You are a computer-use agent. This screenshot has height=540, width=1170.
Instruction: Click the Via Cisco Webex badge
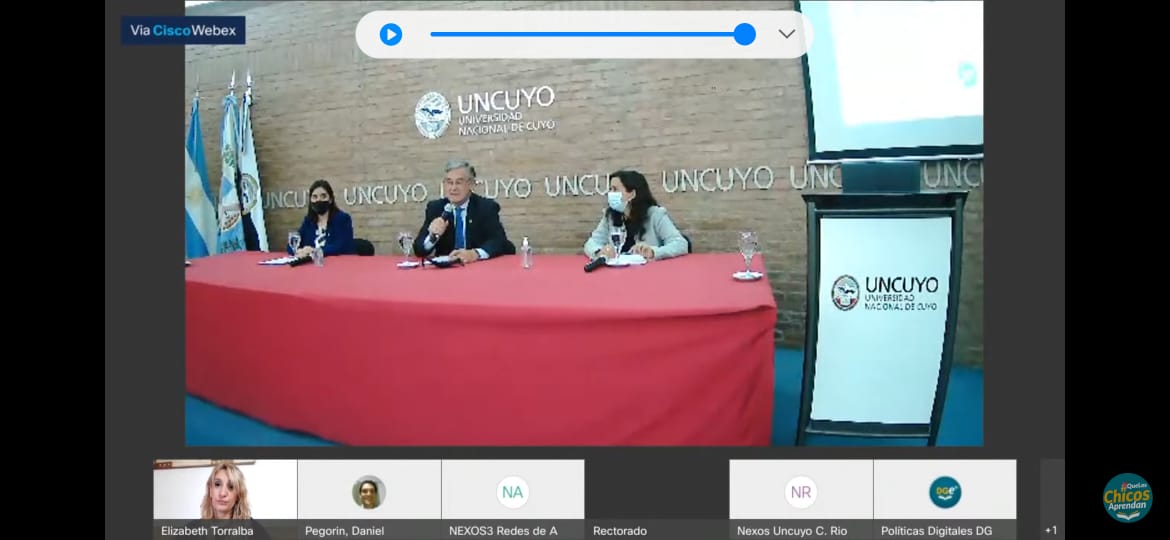coord(183,31)
